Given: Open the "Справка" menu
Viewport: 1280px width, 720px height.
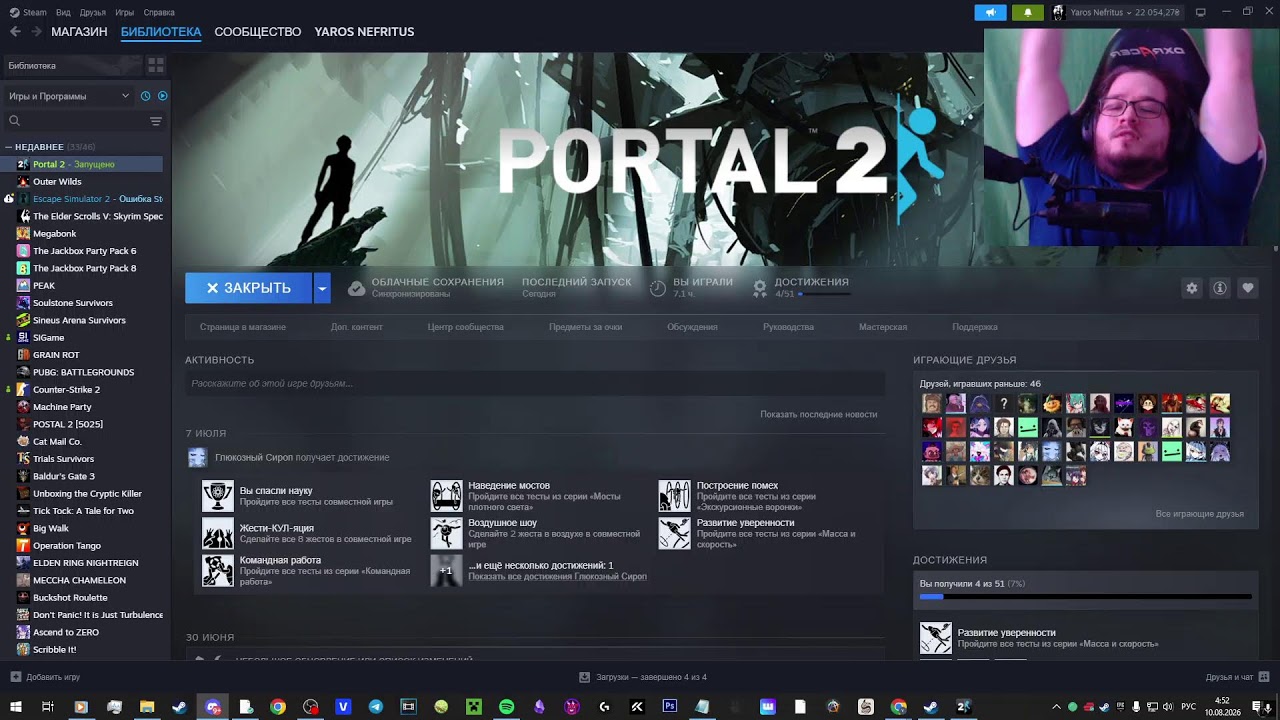Looking at the screenshot, I should [159, 12].
